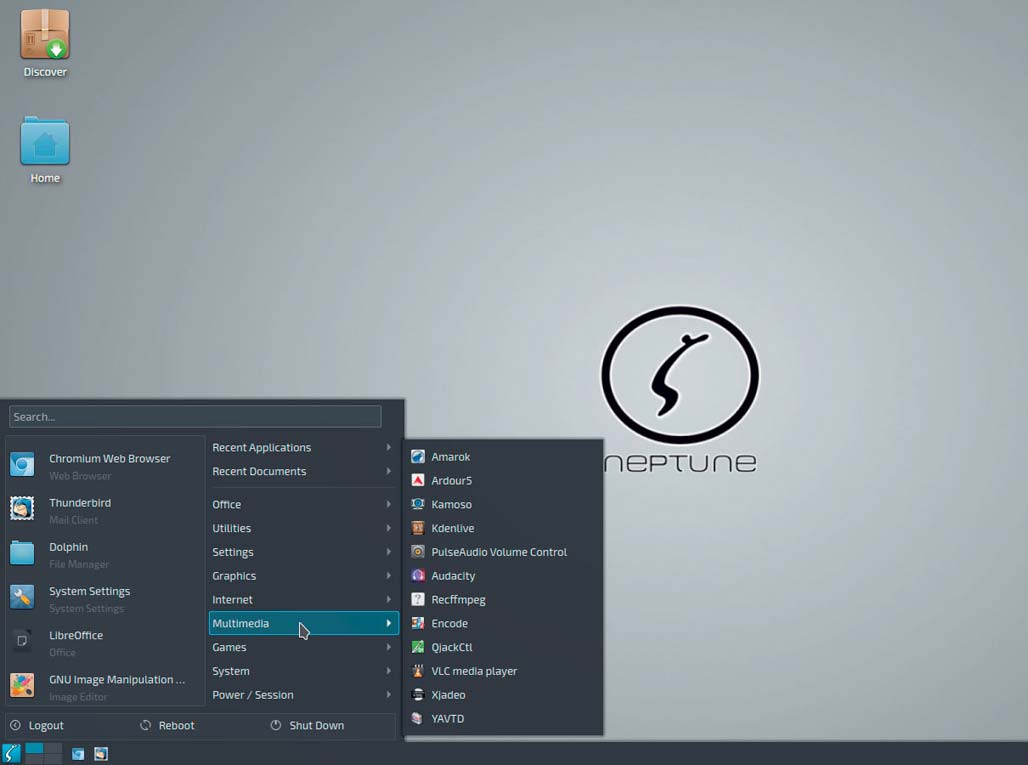The height and width of the screenshot is (765, 1028).
Task: Open the Home folder desktop icon
Action: click(45, 150)
